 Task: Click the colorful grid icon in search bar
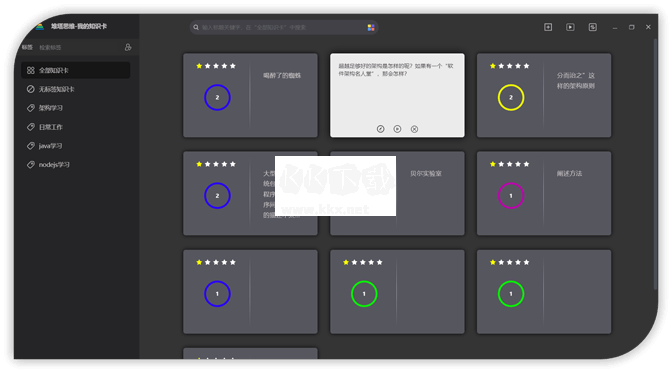click(x=371, y=27)
